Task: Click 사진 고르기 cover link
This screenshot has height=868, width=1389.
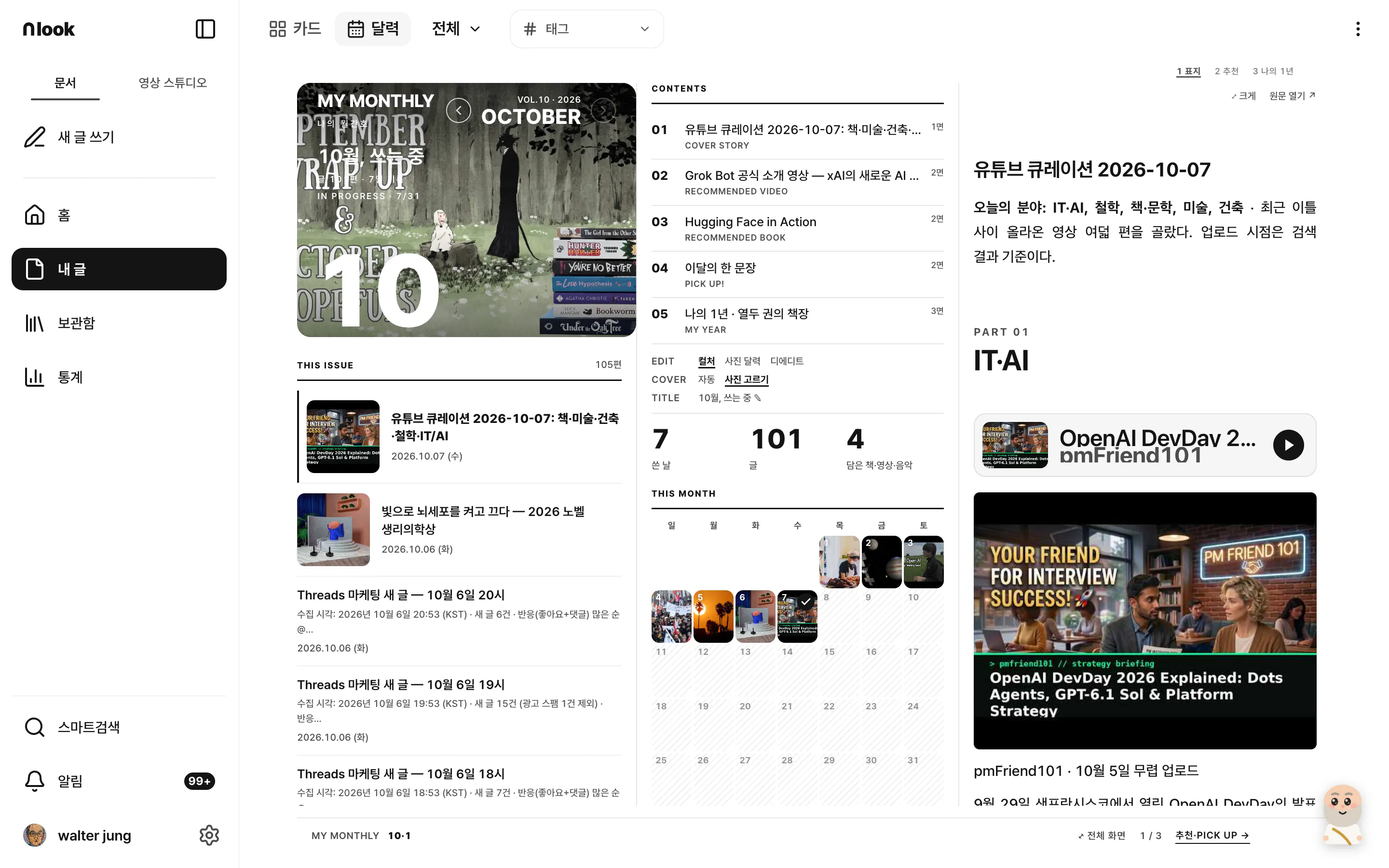Action: (746, 380)
